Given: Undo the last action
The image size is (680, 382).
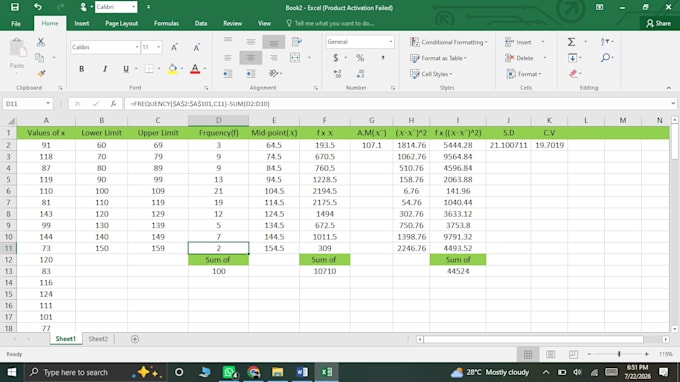Looking at the screenshot, I should (x=38, y=7).
